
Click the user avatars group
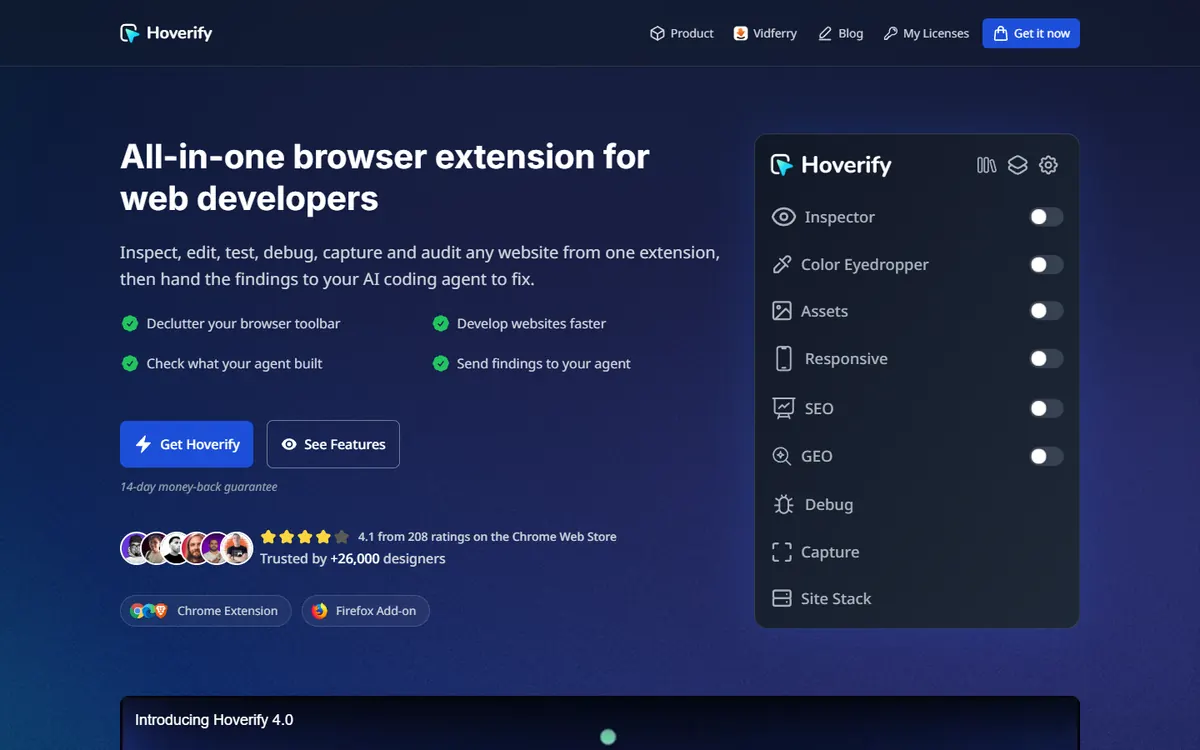(x=187, y=548)
